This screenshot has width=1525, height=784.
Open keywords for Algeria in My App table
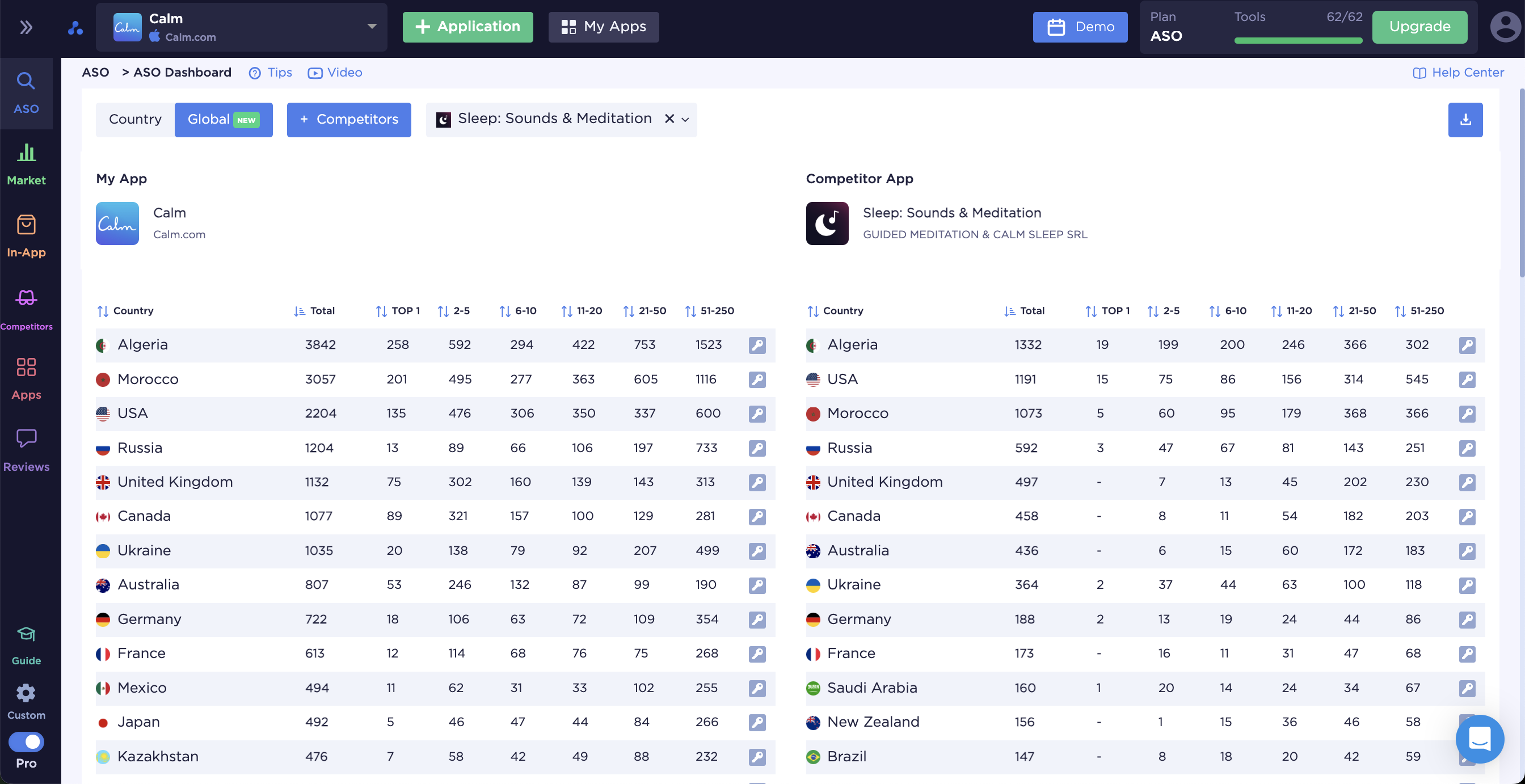(757, 345)
